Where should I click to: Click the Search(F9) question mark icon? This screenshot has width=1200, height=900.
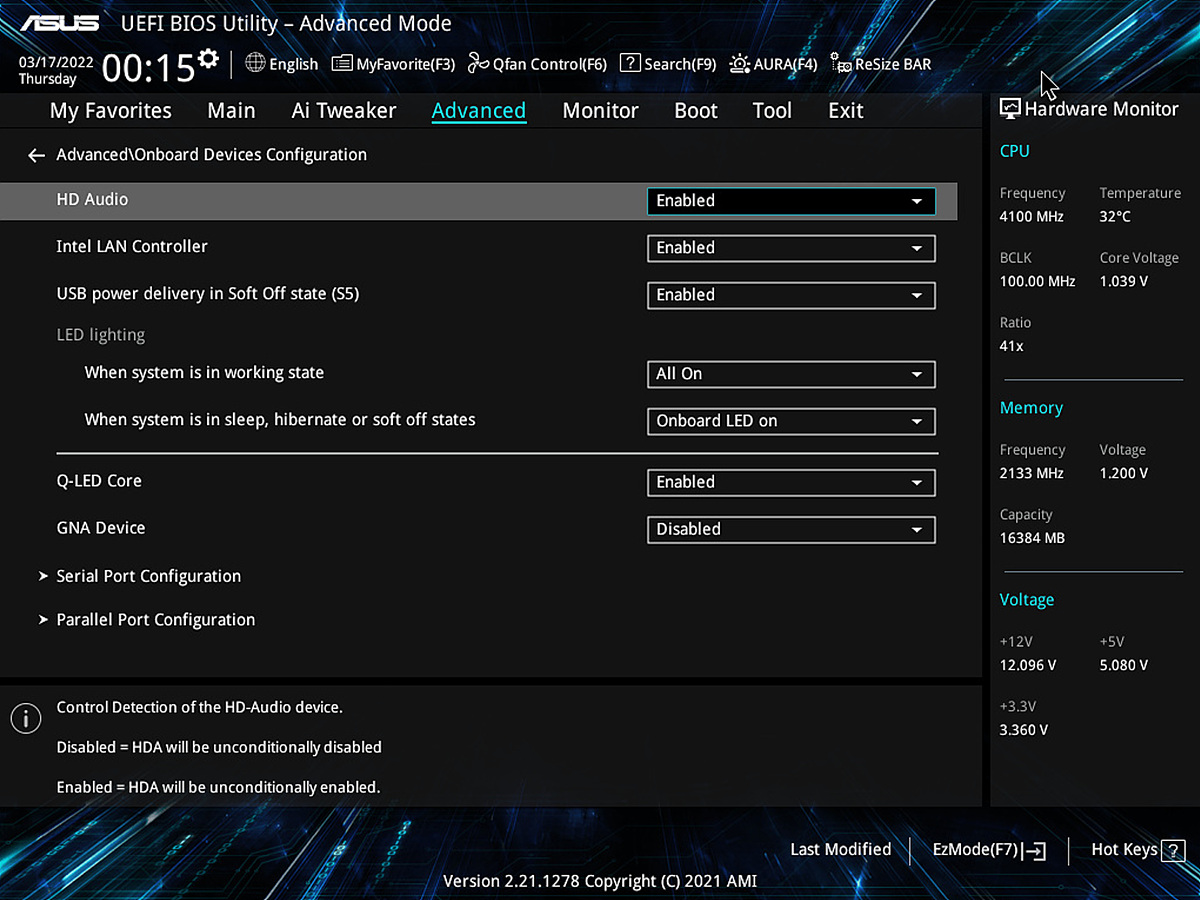point(630,63)
